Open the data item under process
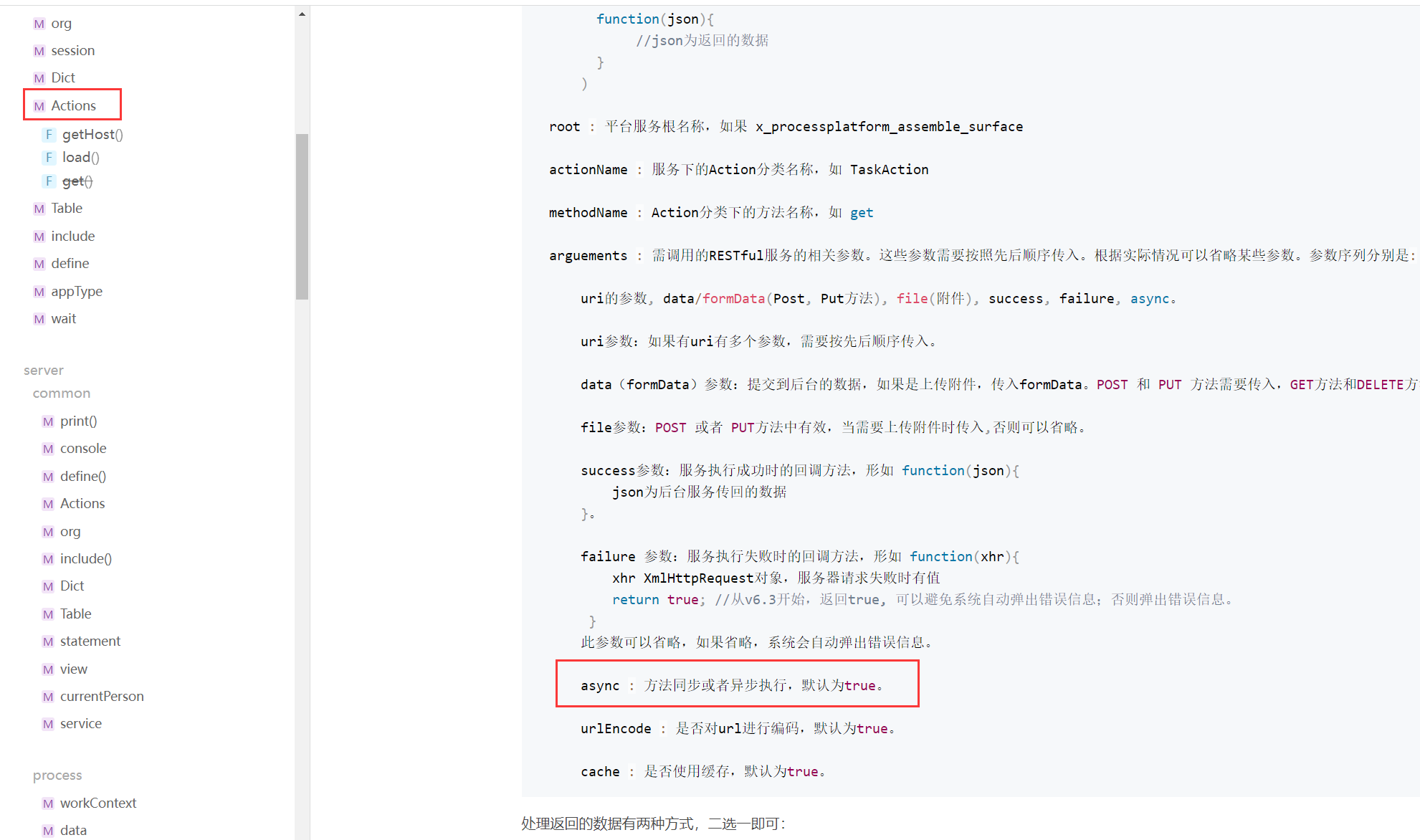The width and height of the screenshot is (1420, 840). [x=73, y=830]
